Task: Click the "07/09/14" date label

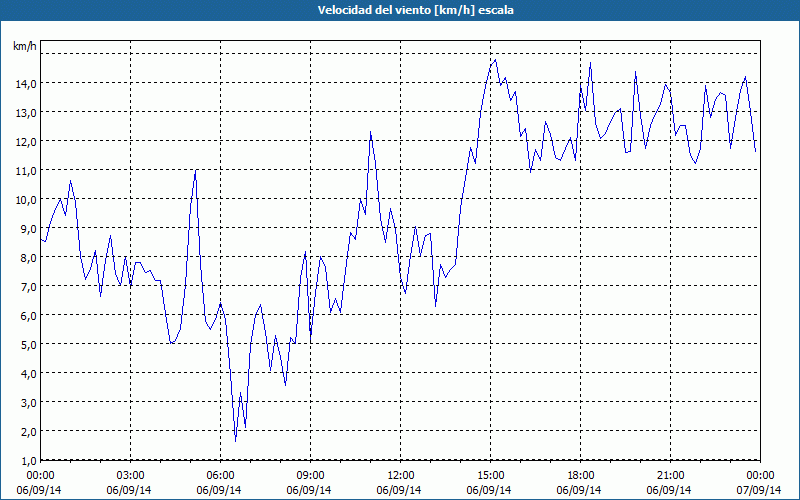Action: click(759, 490)
